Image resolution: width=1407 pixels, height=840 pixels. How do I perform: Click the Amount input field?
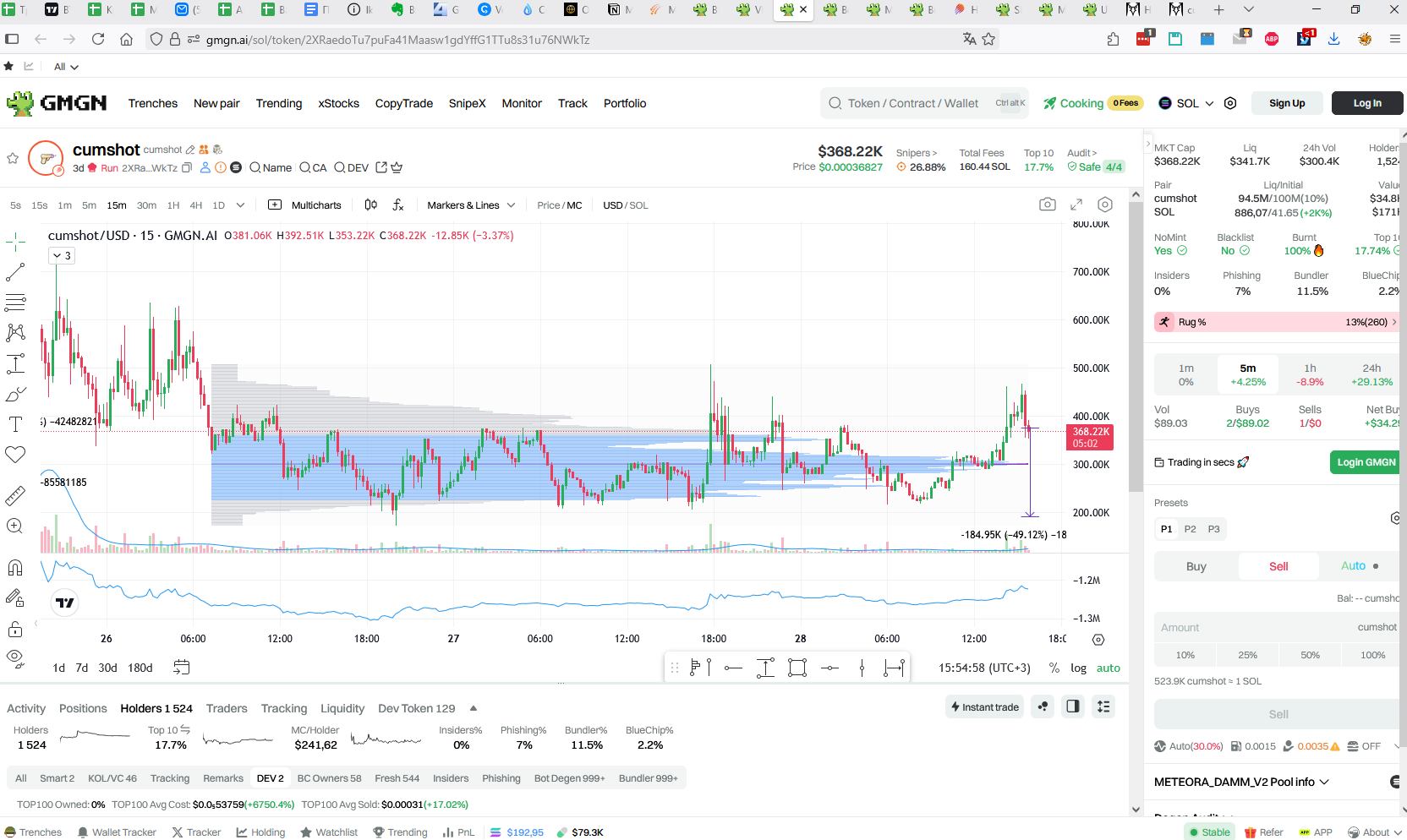(x=1278, y=627)
